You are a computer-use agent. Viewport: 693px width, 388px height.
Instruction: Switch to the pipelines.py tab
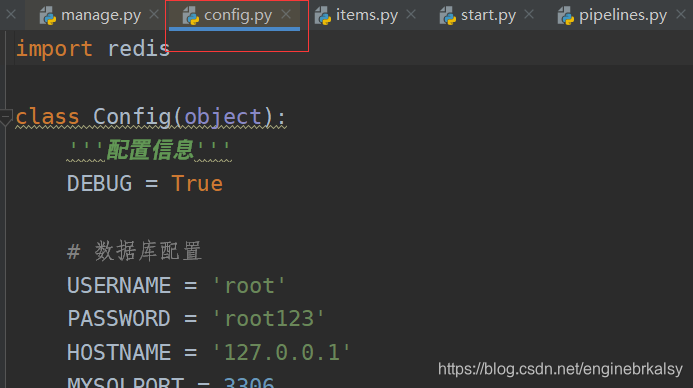coord(622,15)
